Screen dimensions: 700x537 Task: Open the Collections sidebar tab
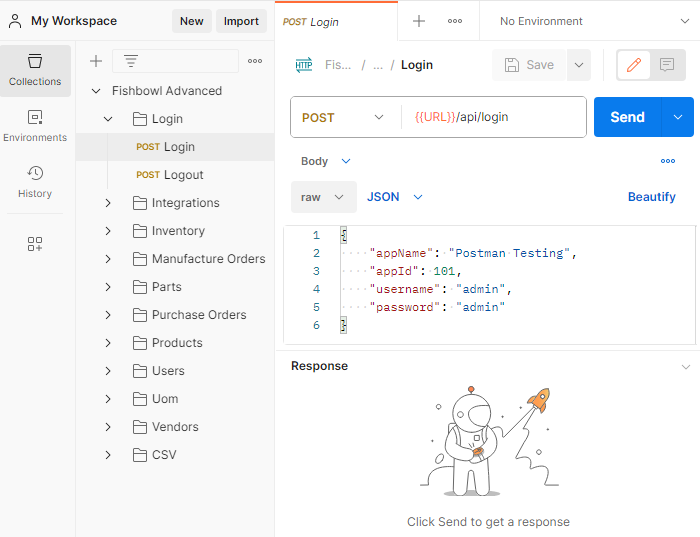[35, 71]
